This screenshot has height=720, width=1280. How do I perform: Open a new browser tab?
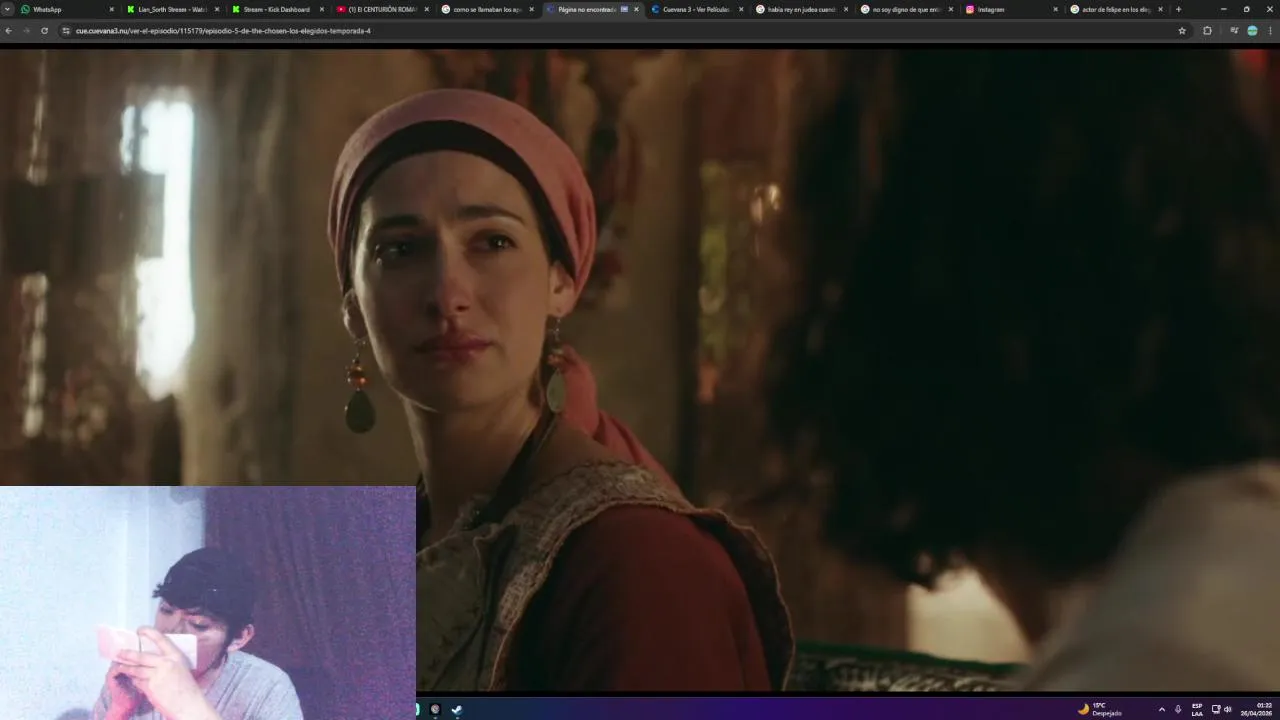pos(1178,9)
